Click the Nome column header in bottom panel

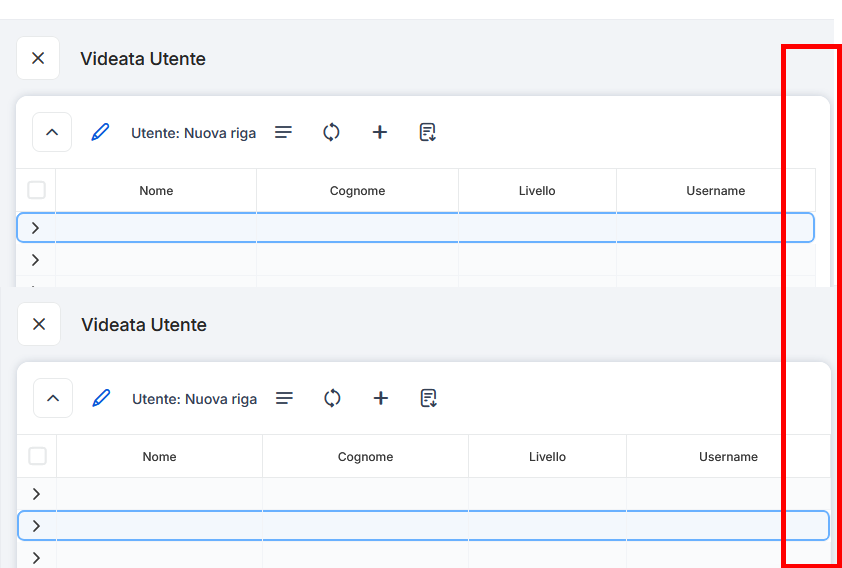pos(159,457)
